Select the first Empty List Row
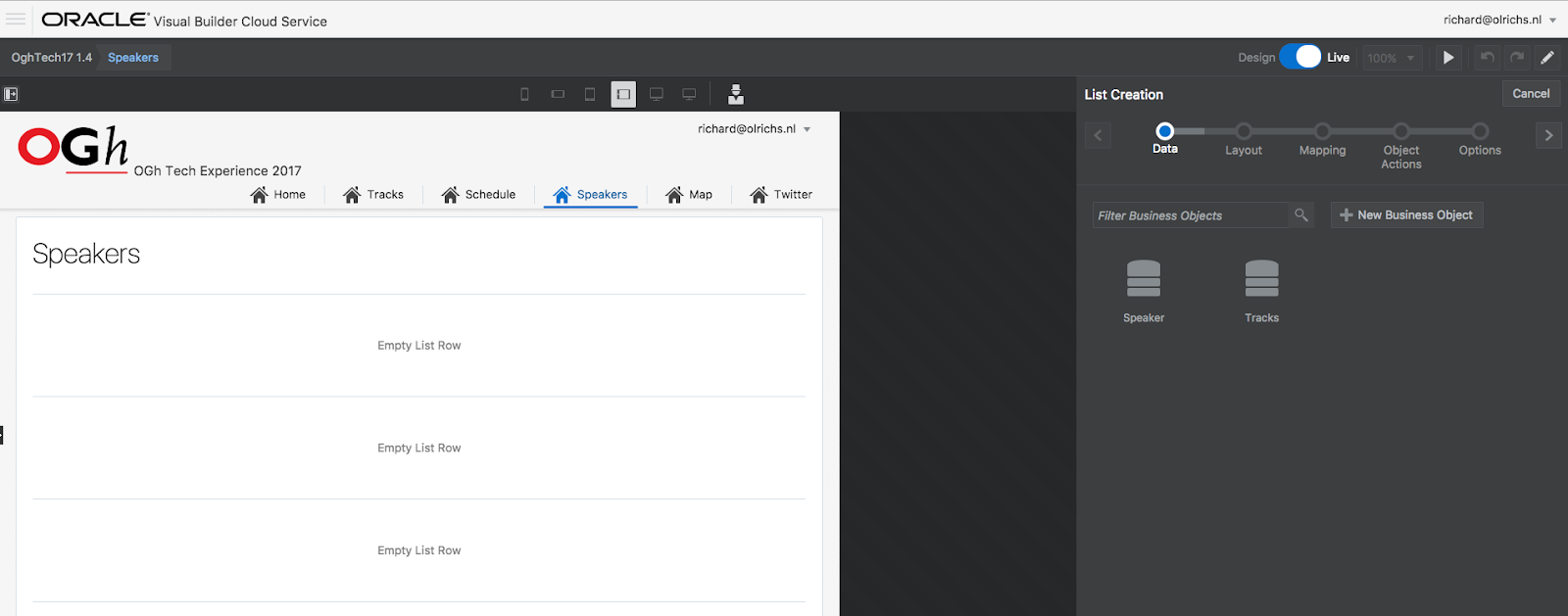Image resolution: width=1568 pixels, height=616 pixels. pos(419,346)
